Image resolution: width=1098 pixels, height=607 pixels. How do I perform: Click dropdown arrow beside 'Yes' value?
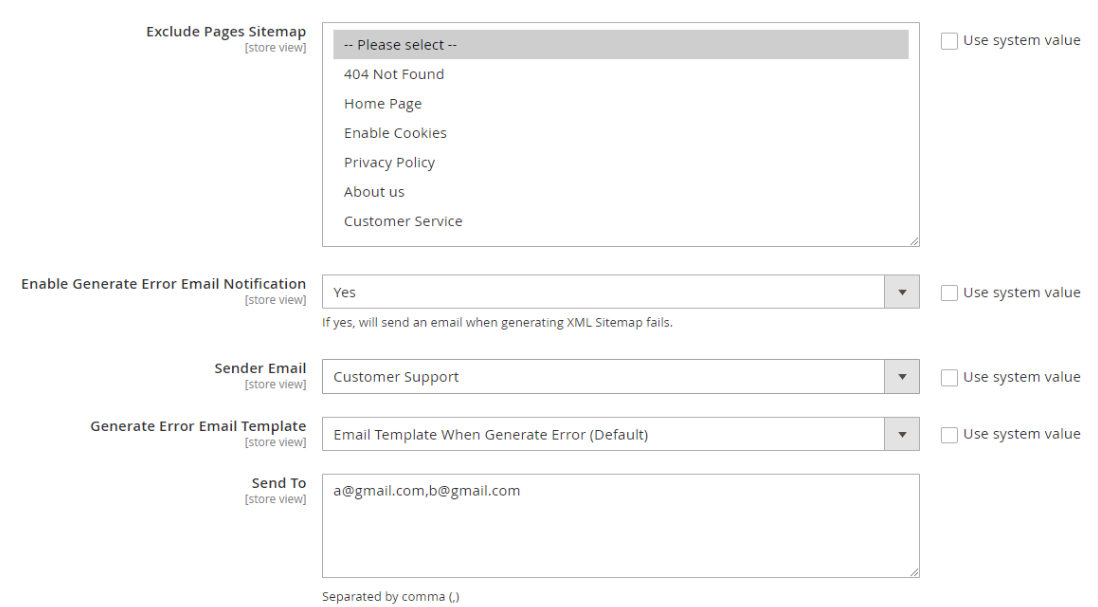(902, 292)
